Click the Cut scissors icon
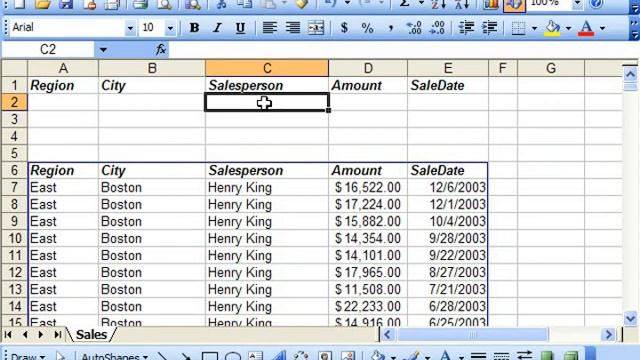This screenshot has height=360, width=640. (x=222, y=4)
